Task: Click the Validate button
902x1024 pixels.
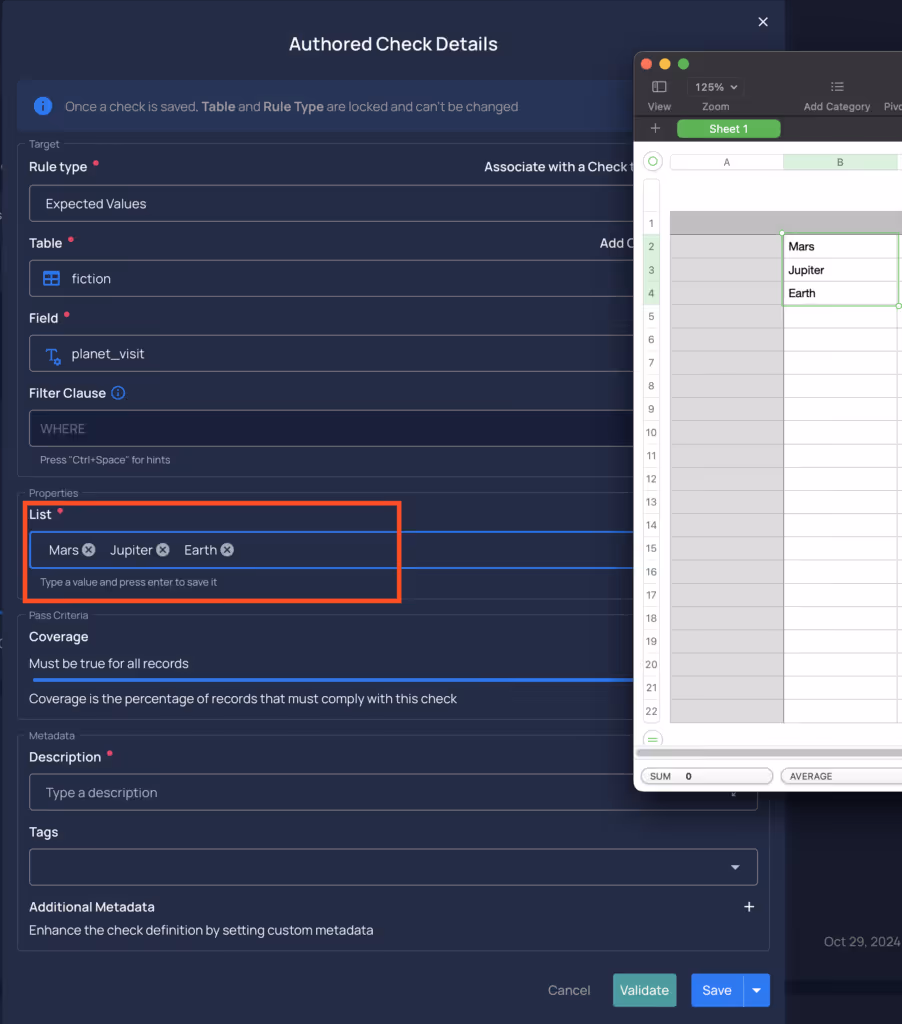Action: 644,991
